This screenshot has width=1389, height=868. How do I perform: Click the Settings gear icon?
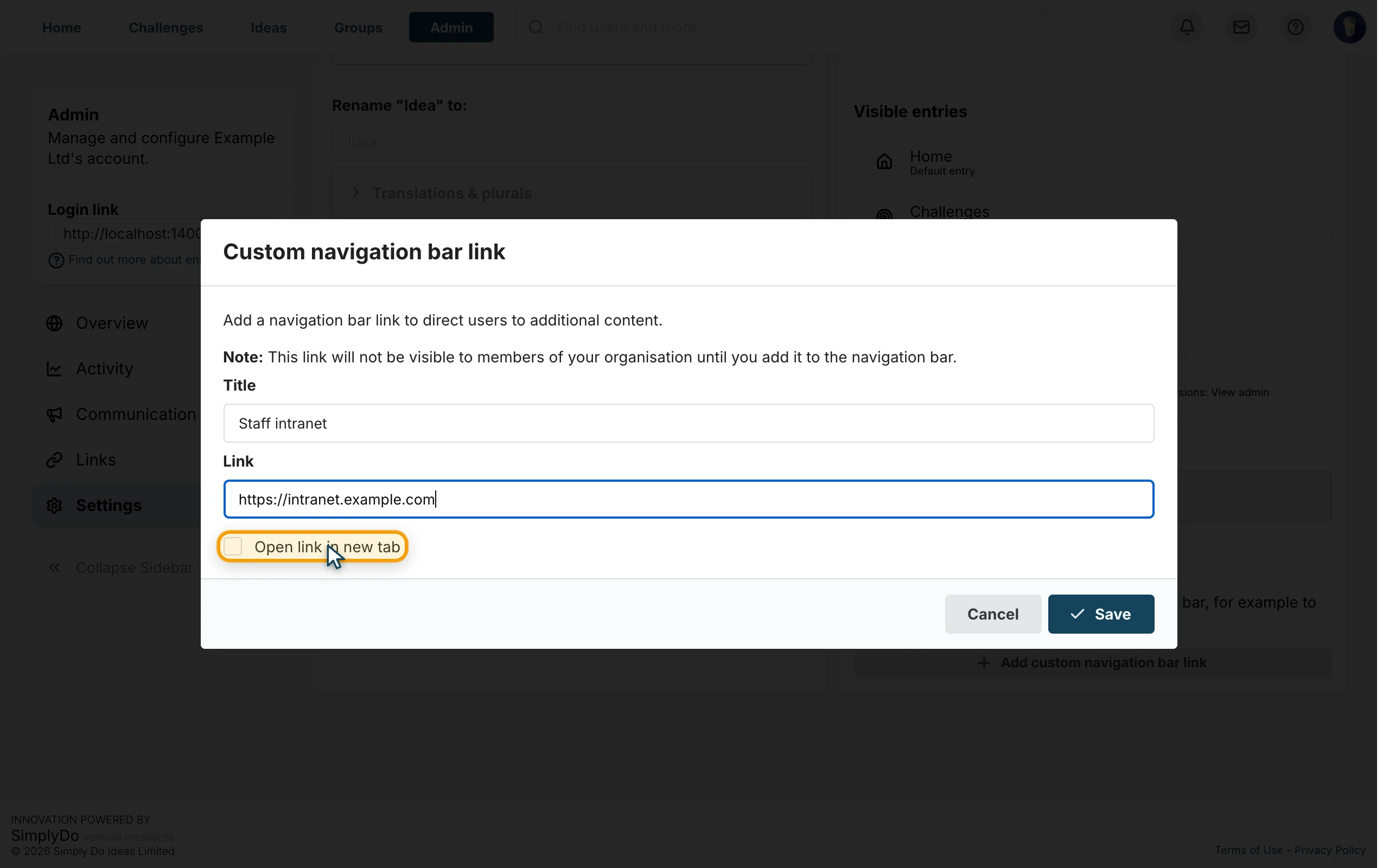pyautogui.click(x=54, y=506)
